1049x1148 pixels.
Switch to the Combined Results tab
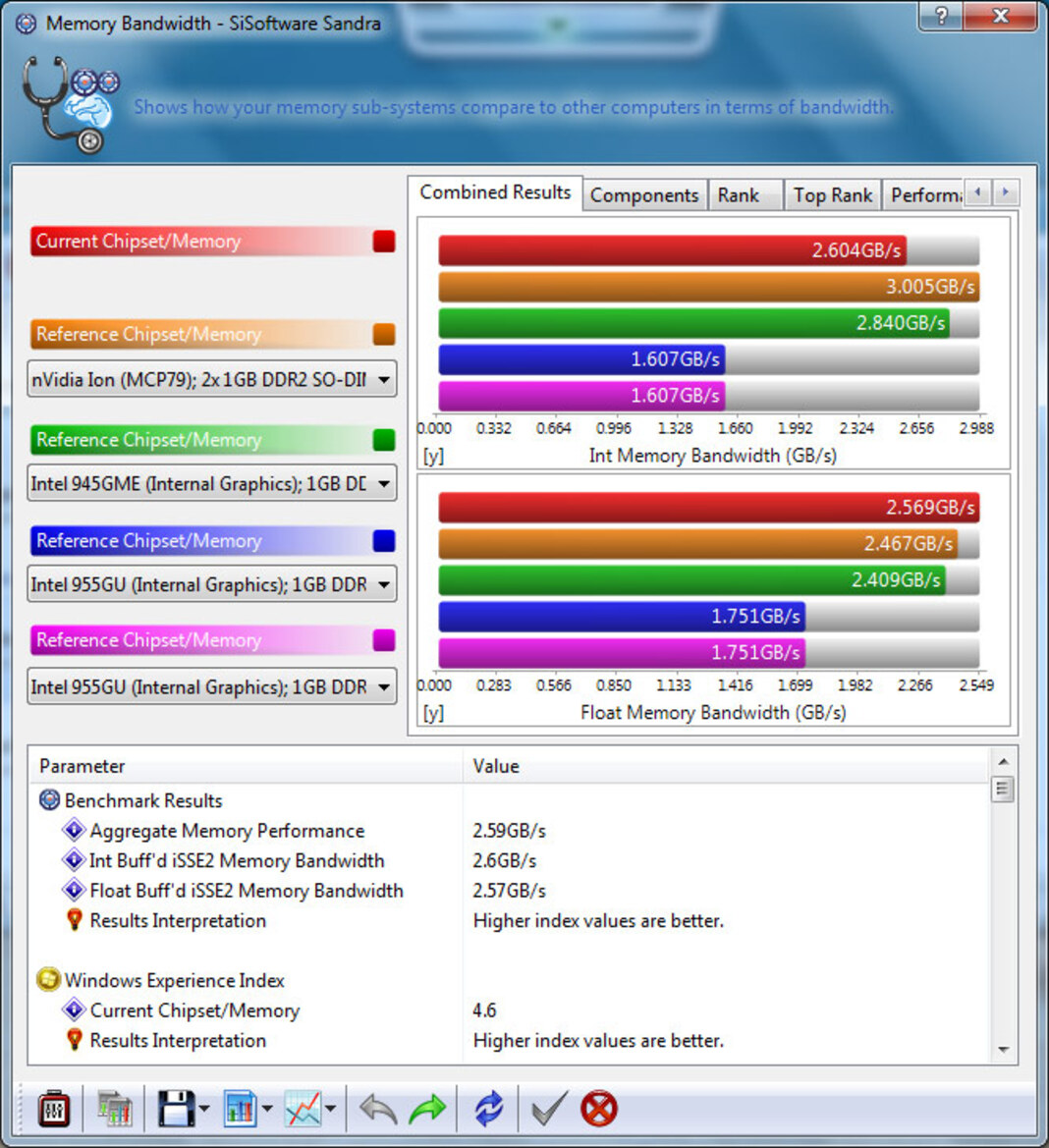(495, 192)
